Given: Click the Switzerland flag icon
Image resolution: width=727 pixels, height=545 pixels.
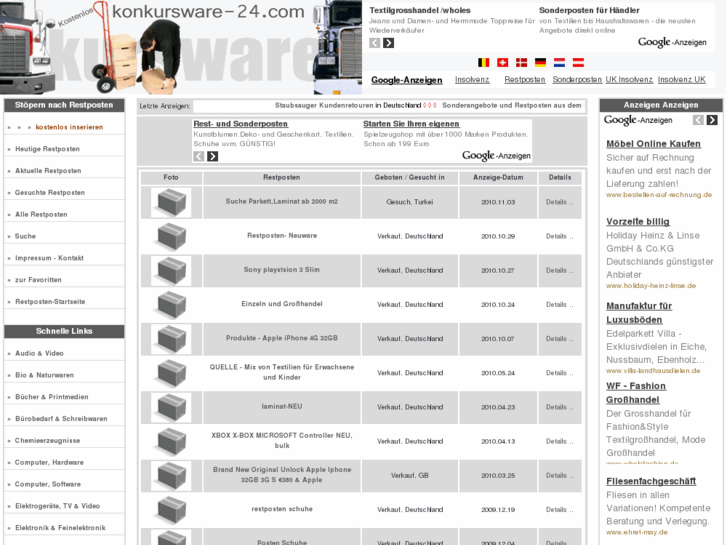Looking at the screenshot, I should [x=503, y=62].
